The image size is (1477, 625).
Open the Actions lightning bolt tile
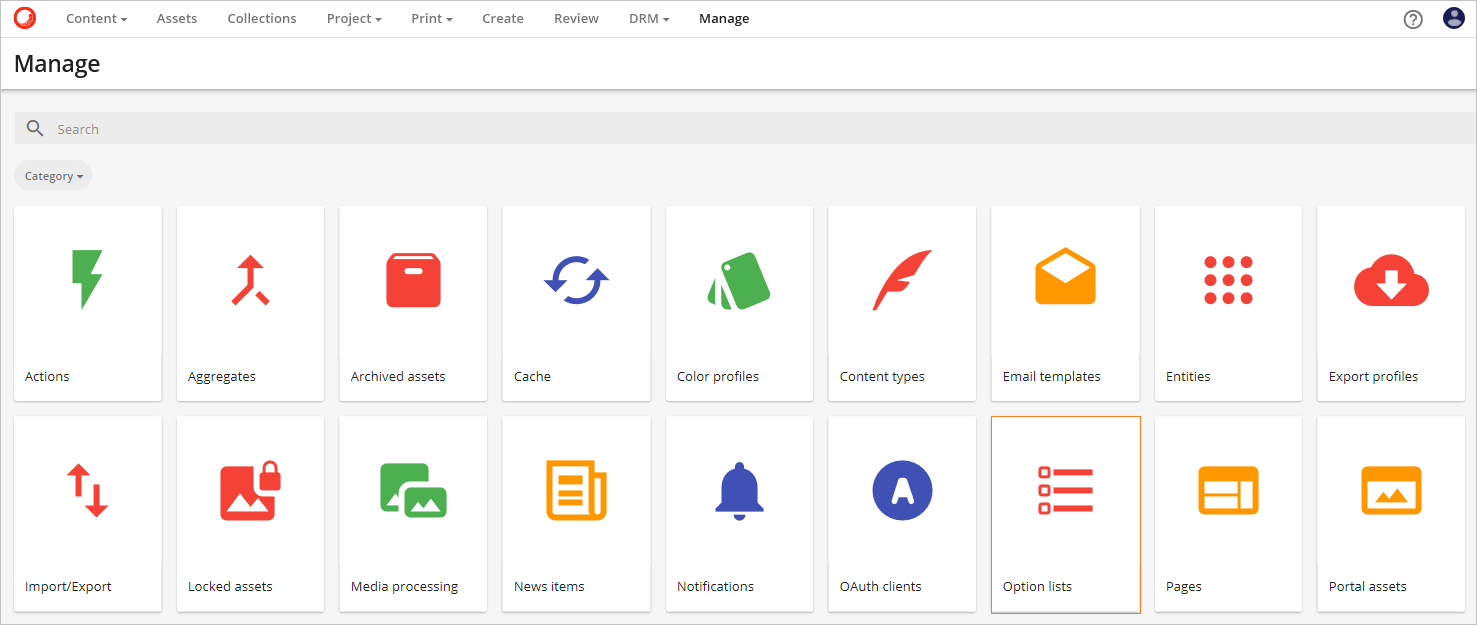point(87,280)
